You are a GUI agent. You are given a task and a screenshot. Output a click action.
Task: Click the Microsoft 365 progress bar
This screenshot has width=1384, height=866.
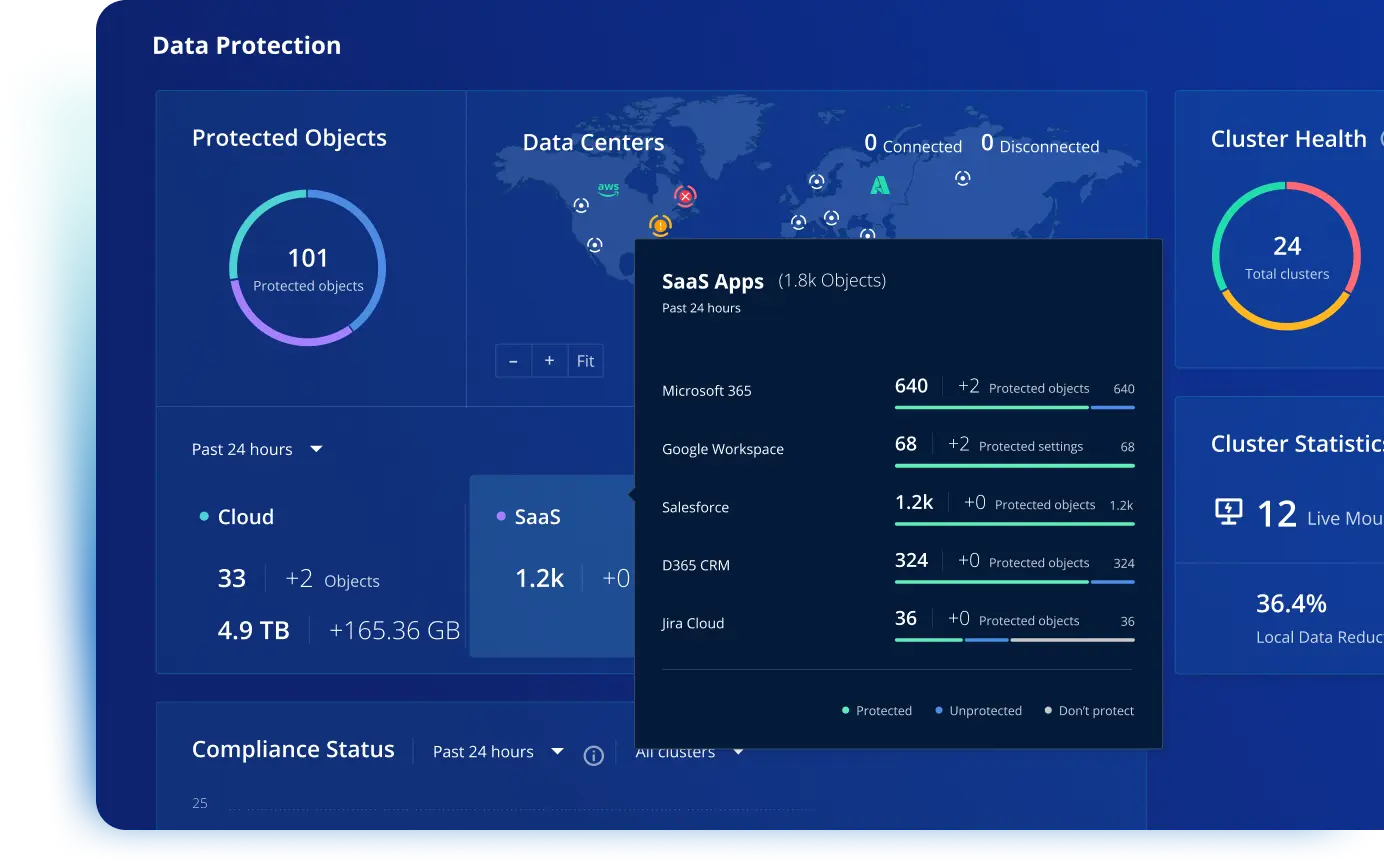(1014, 407)
